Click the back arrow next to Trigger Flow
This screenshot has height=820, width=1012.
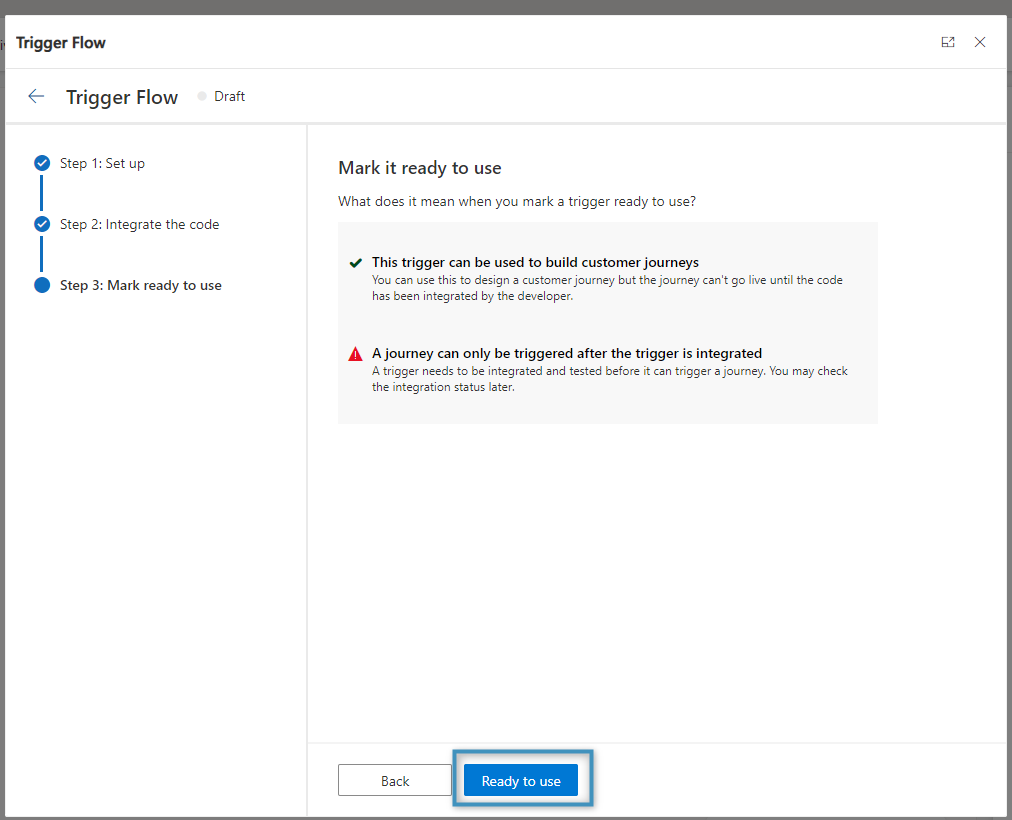click(36, 96)
